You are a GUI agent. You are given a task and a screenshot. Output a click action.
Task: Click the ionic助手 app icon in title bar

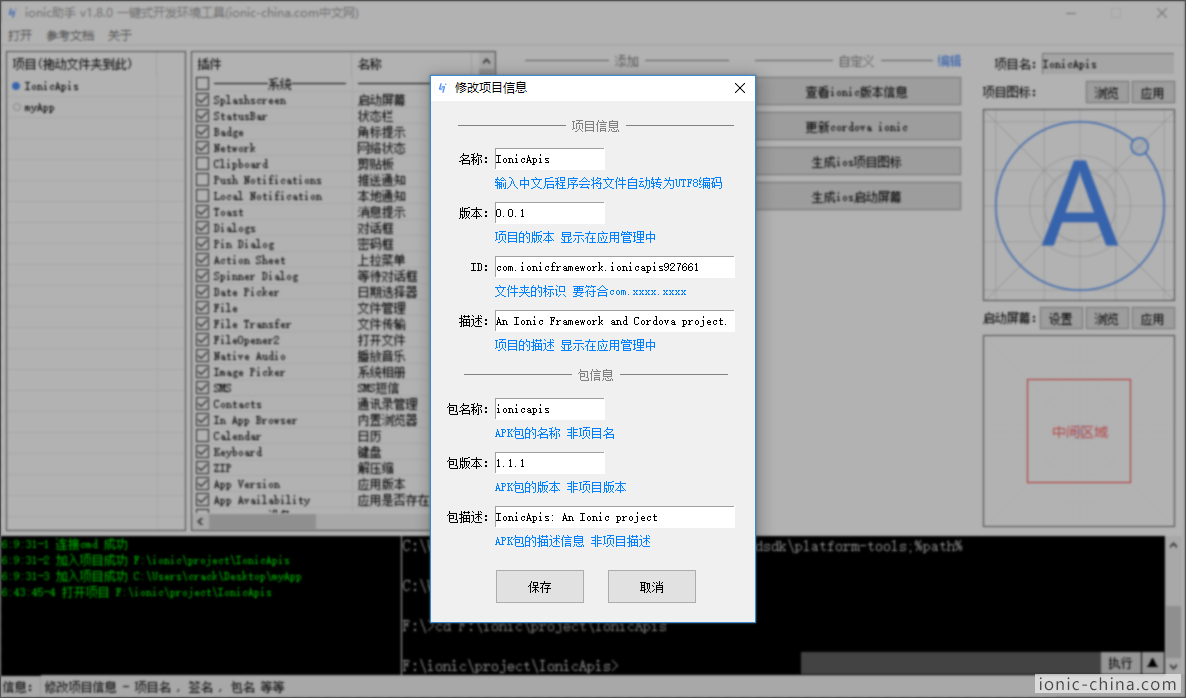point(12,13)
